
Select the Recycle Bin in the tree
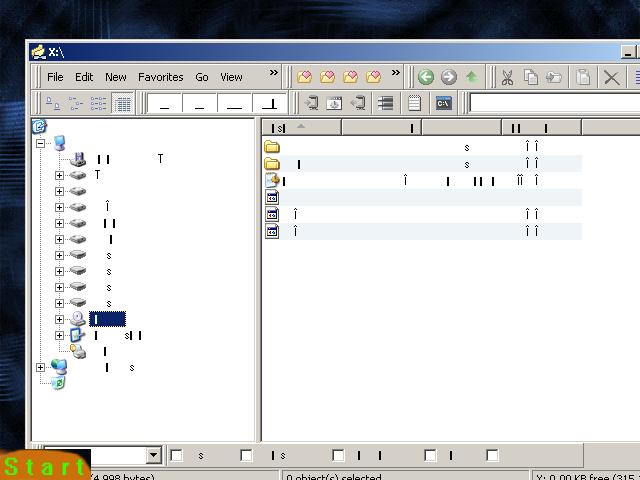pos(58,383)
